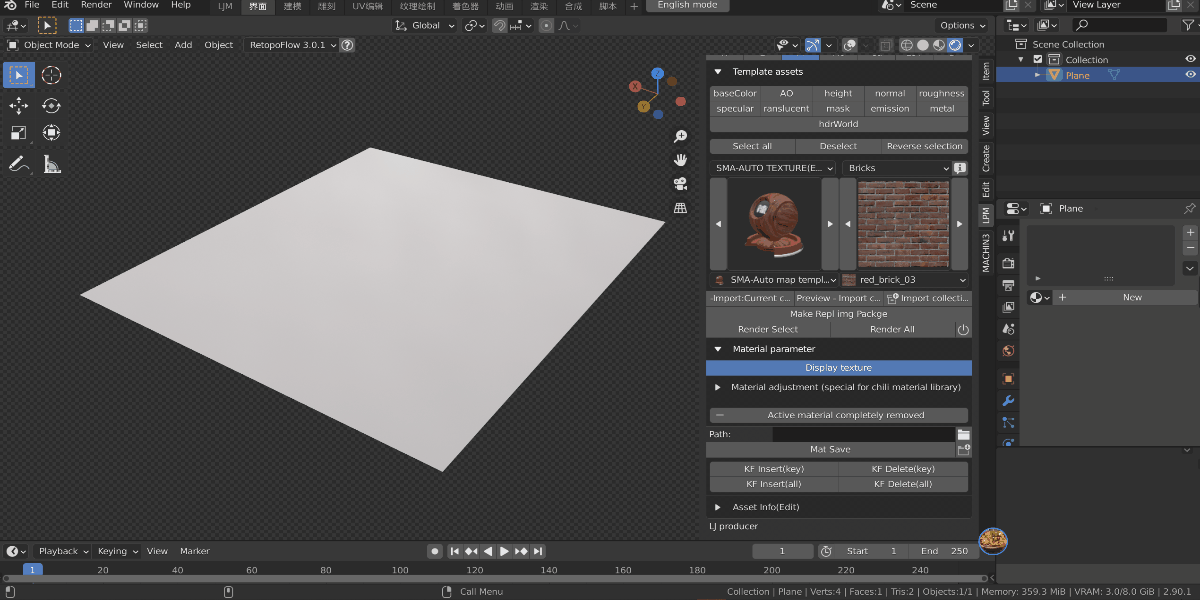This screenshot has height=600, width=1200.
Task: Open the Scene properties icon
Action: point(1008,329)
